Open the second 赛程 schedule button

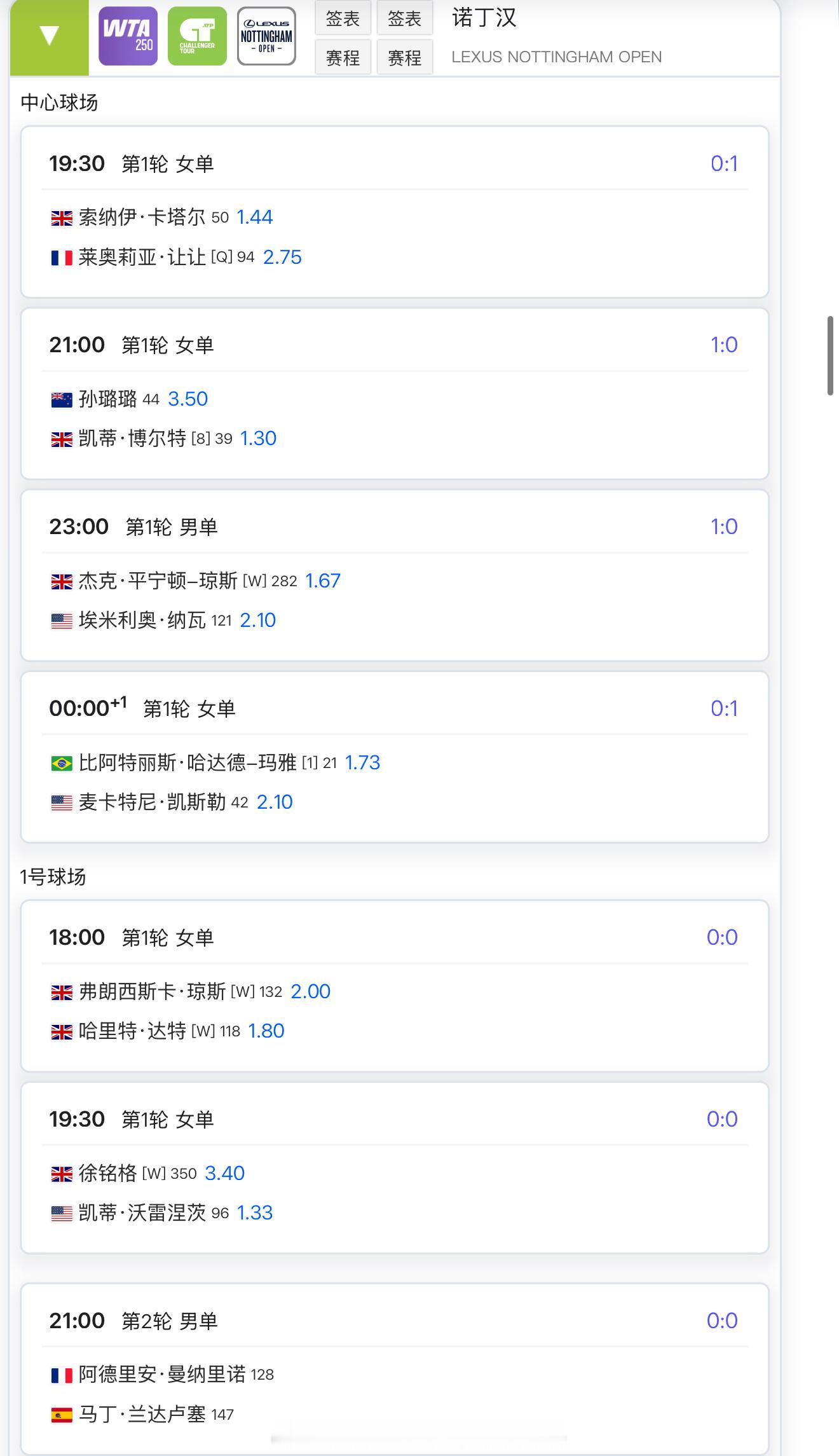coord(405,57)
